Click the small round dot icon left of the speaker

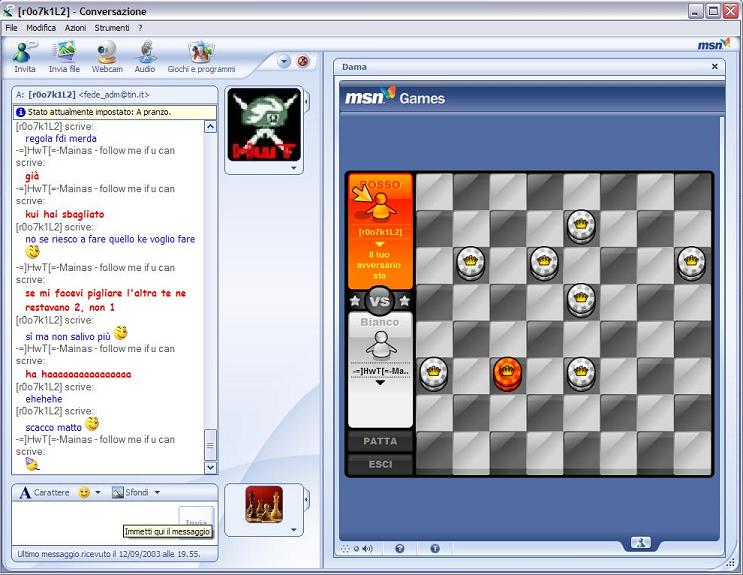(x=356, y=549)
